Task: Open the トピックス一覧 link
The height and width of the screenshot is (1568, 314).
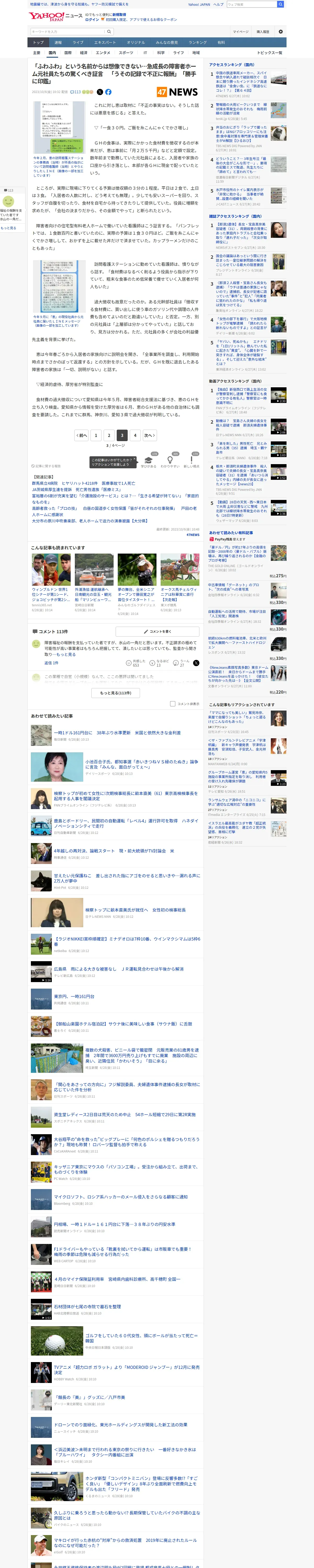Action: 270,53
